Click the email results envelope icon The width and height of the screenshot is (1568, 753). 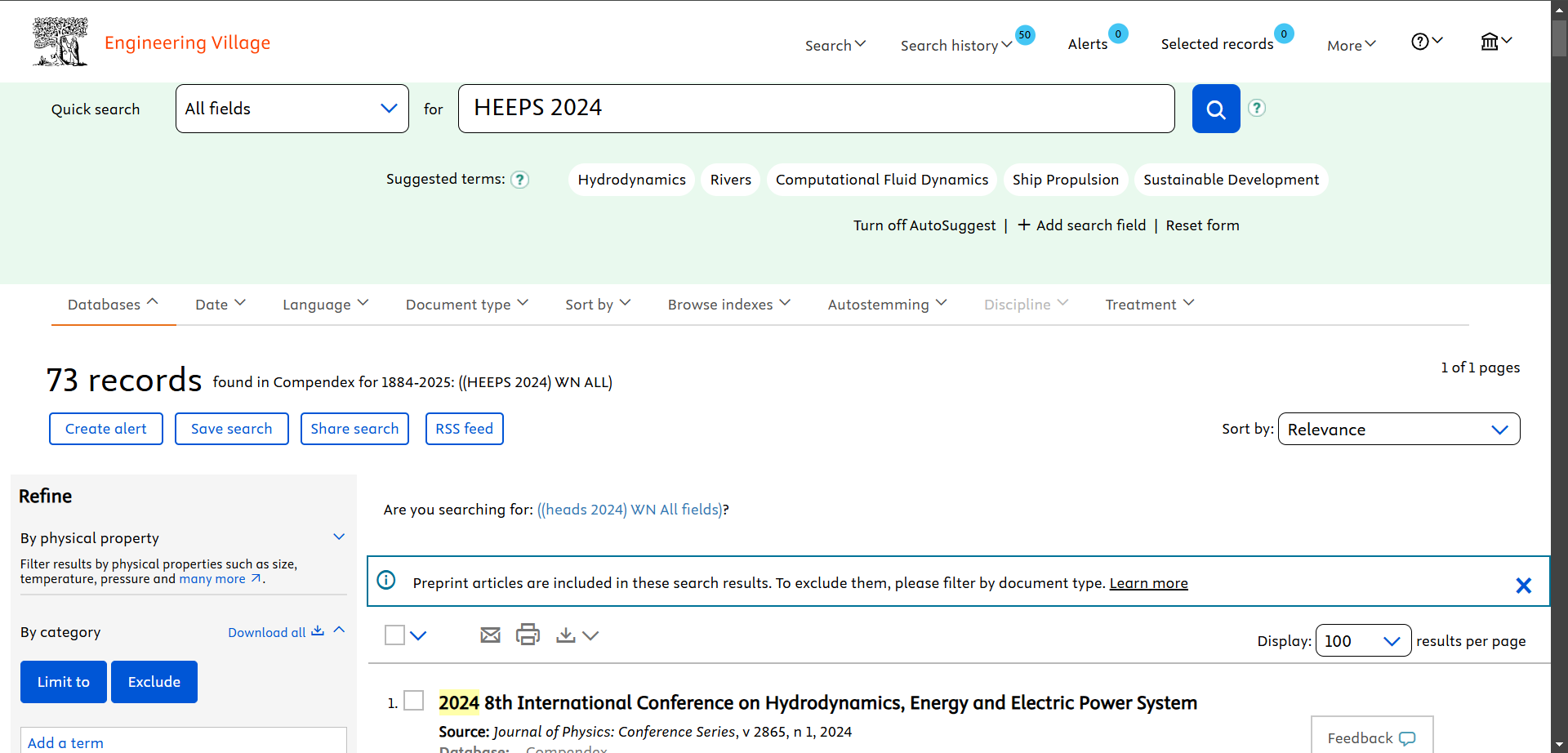tap(490, 635)
